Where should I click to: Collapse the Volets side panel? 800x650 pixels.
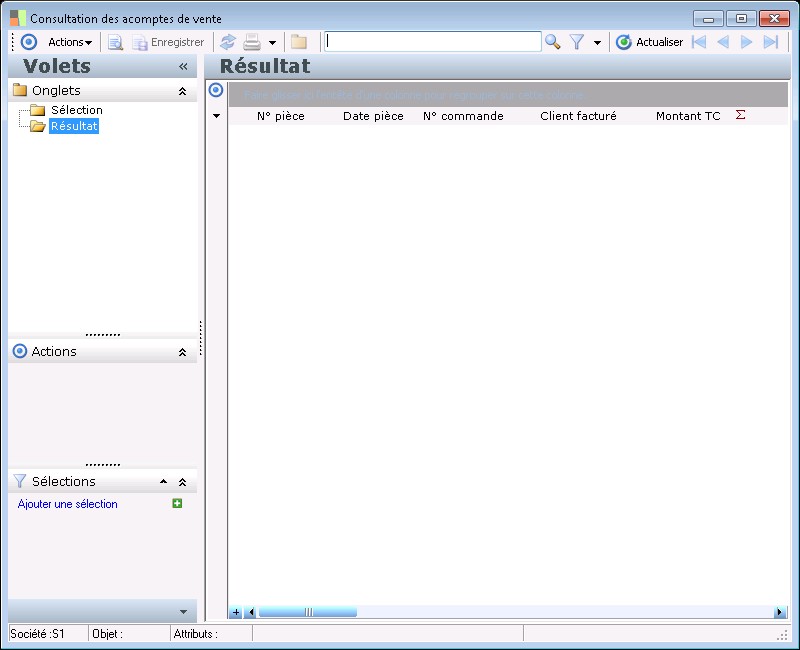pos(183,66)
